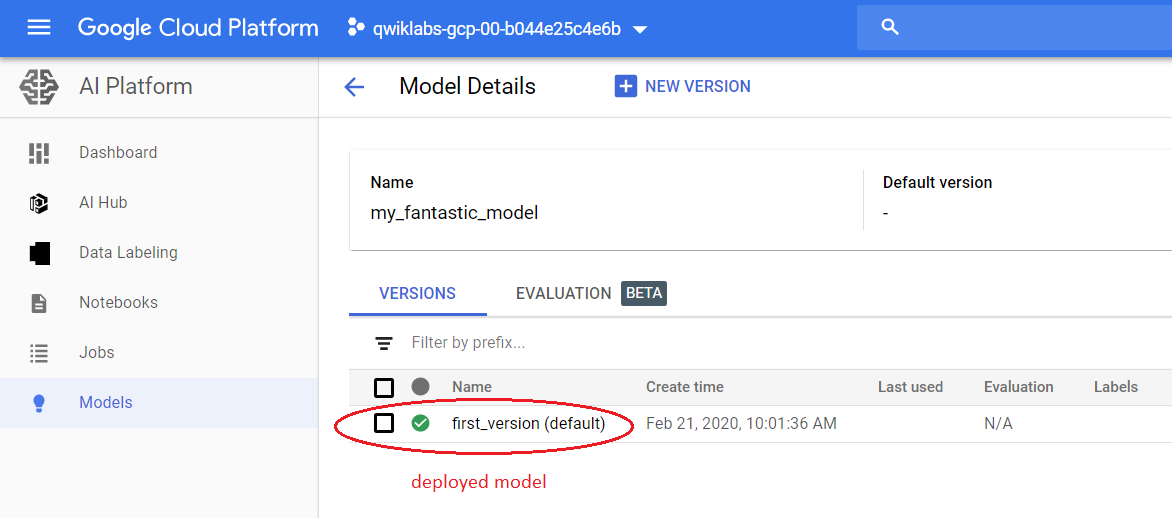Open the qwiklabs-gcp project selector dropdown
Screen dimensions: 1172x518
point(498,29)
